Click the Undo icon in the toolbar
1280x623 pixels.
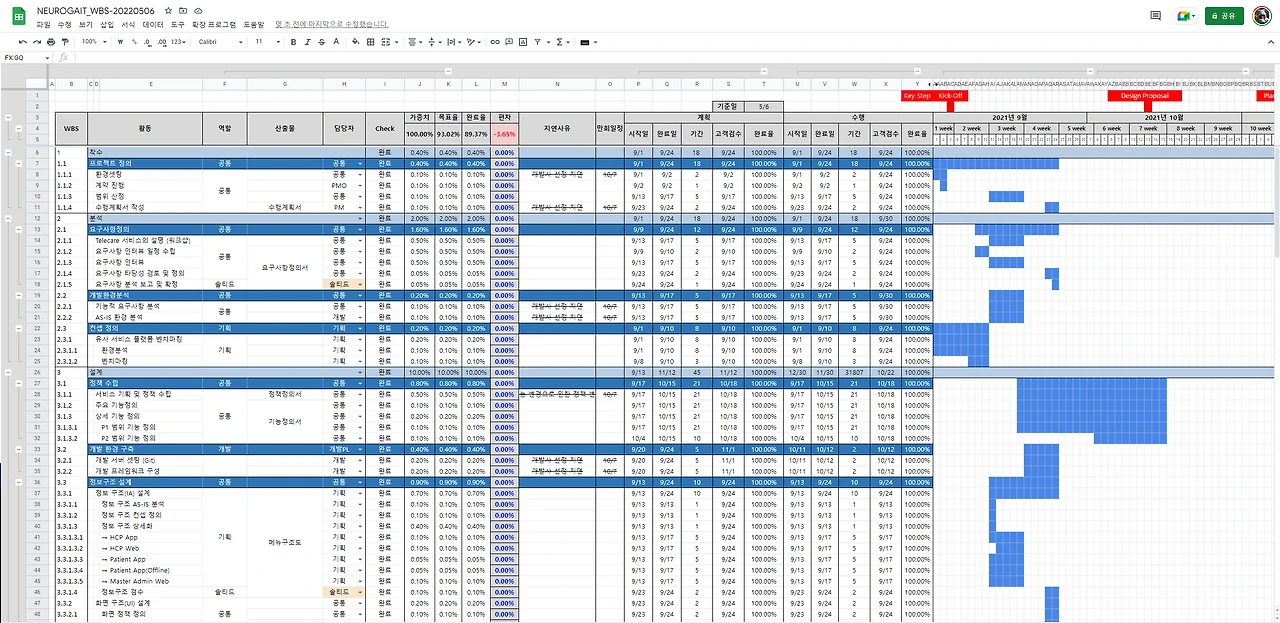pos(22,42)
